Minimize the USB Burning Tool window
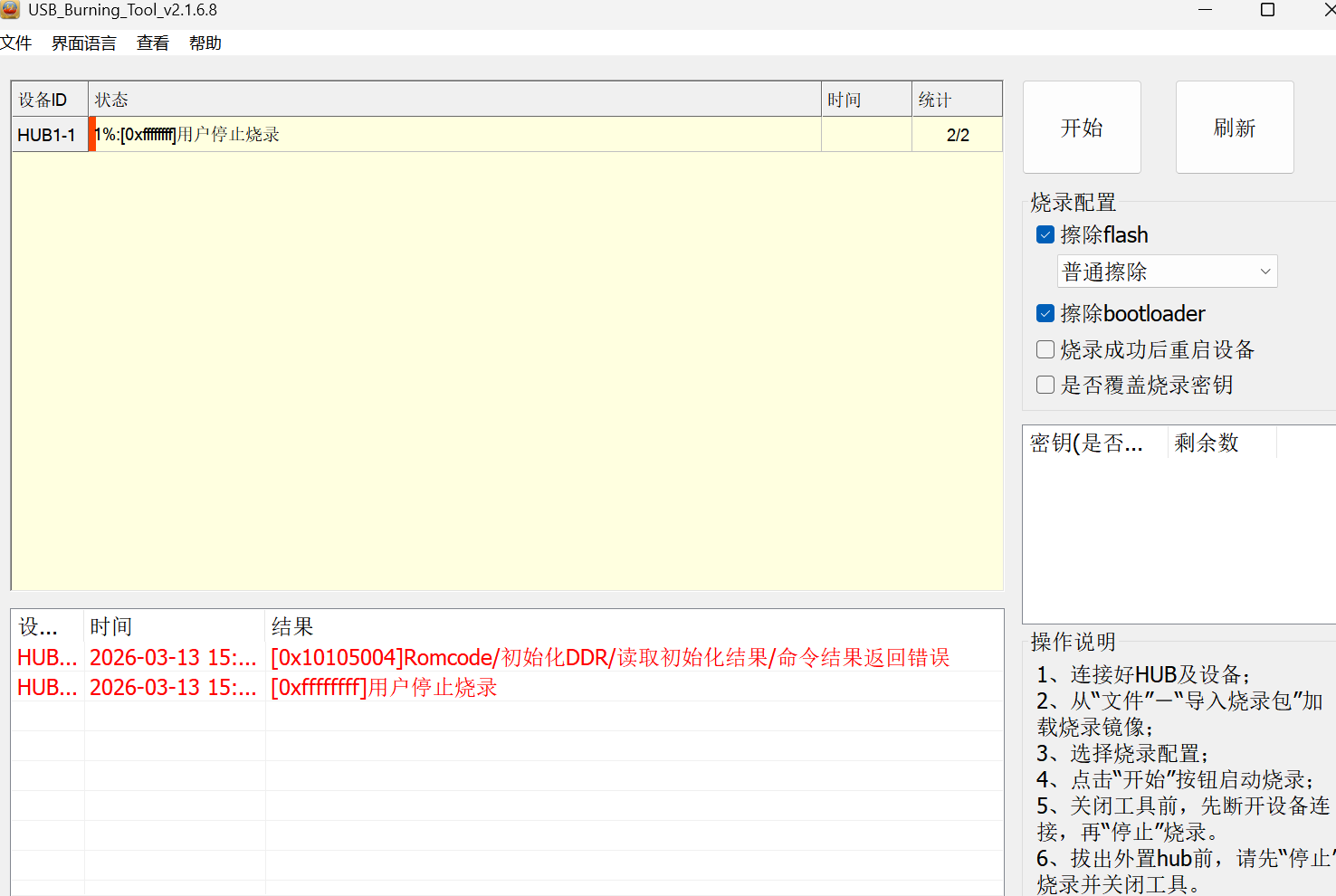 point(1206,10)
